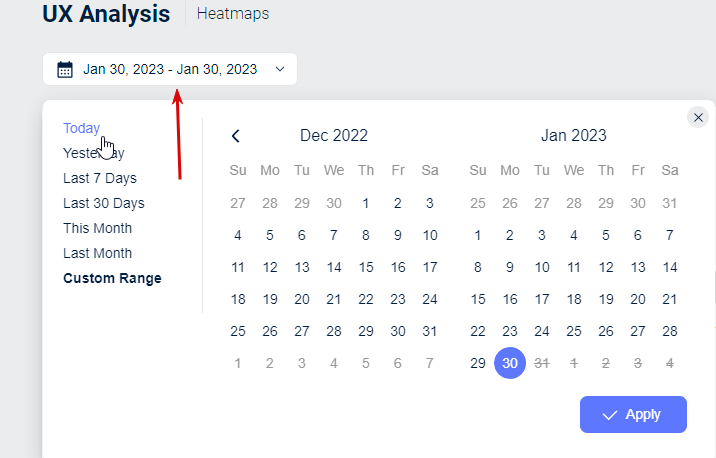The image size is (716, 458).
Task: Go to previous month using left chevron
Action: click(x=236, y=136)
